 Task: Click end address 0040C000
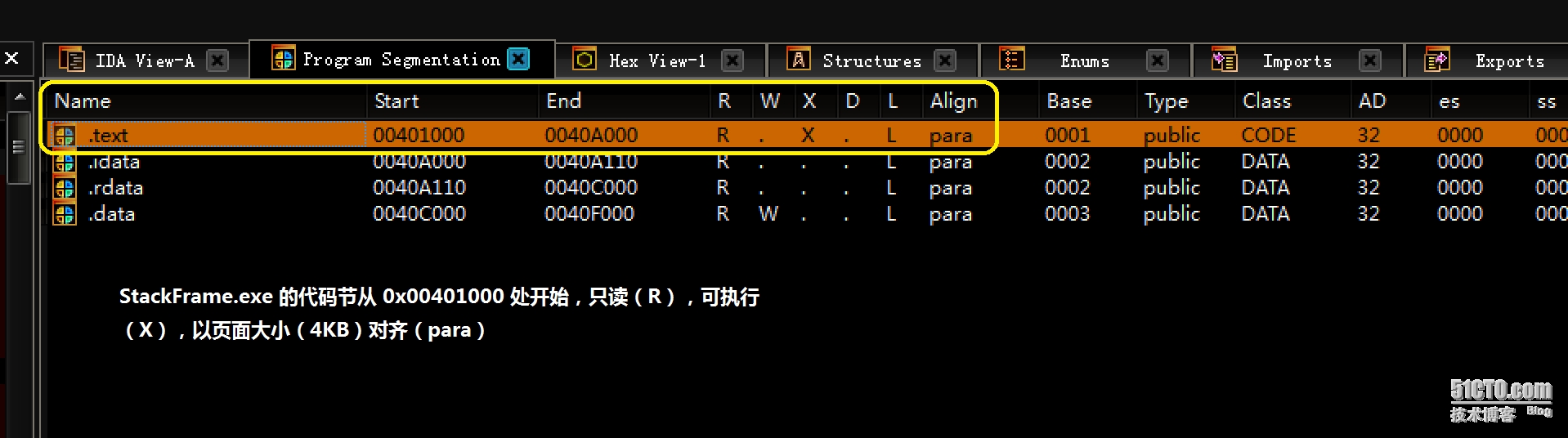point(591,188)
